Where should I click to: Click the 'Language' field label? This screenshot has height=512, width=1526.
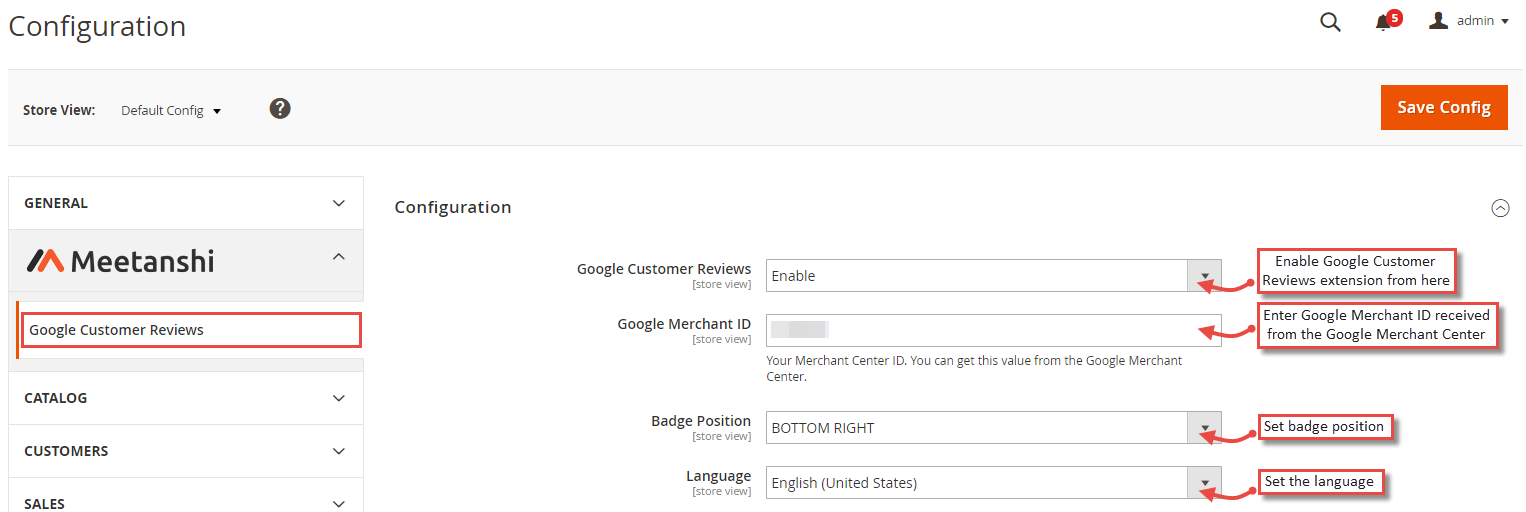click(718, 476)
